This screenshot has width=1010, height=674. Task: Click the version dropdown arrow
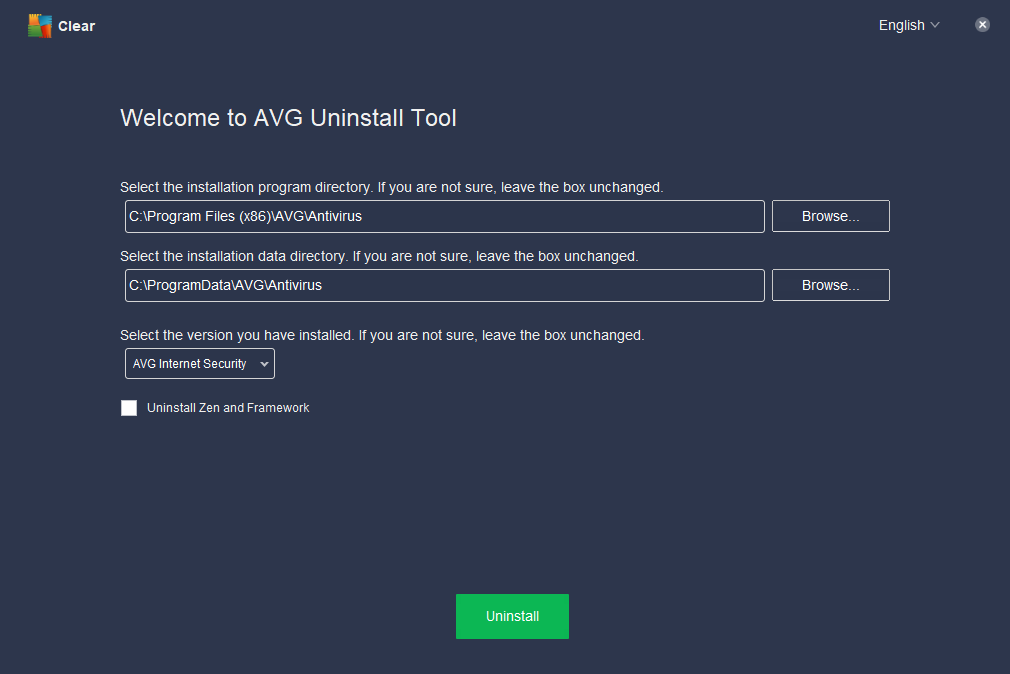click(263, 364)
